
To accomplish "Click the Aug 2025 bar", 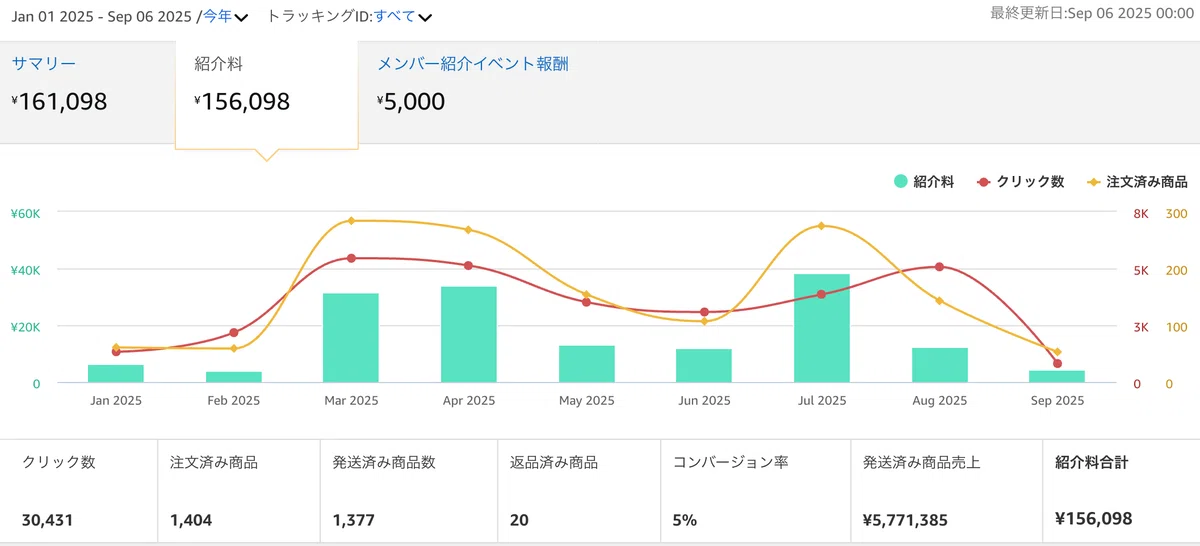I will (x=940, y=365).
